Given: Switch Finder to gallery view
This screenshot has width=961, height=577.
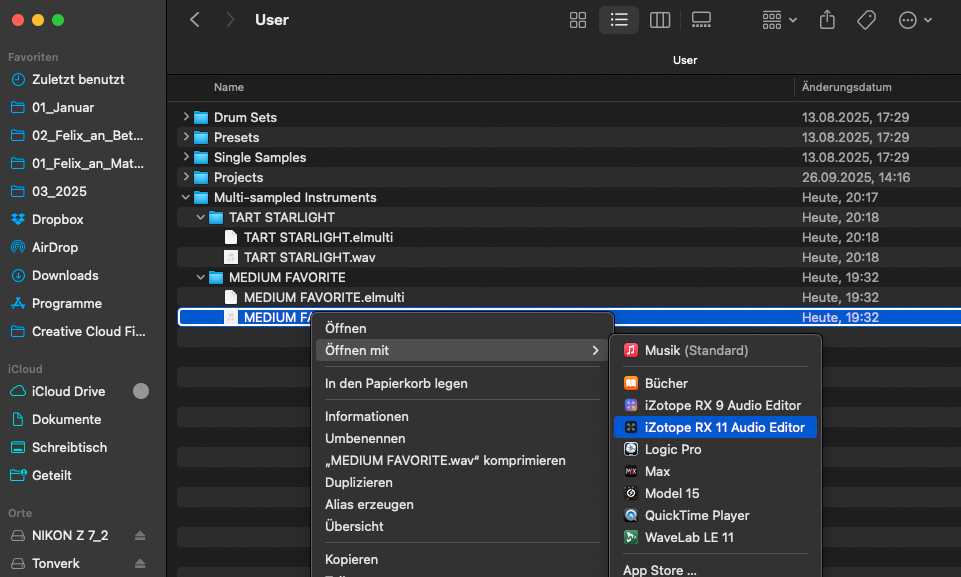Looking at the screenshot, I should (700, 20).
